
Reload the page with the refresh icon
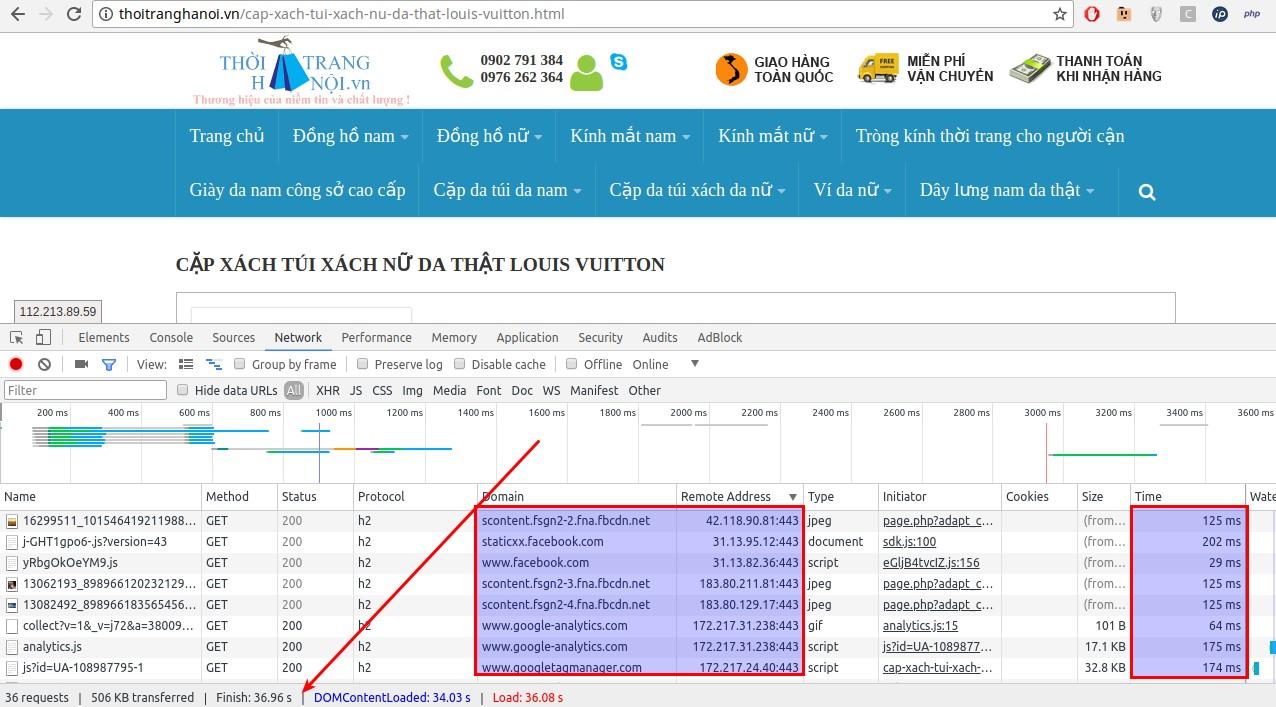75,14
